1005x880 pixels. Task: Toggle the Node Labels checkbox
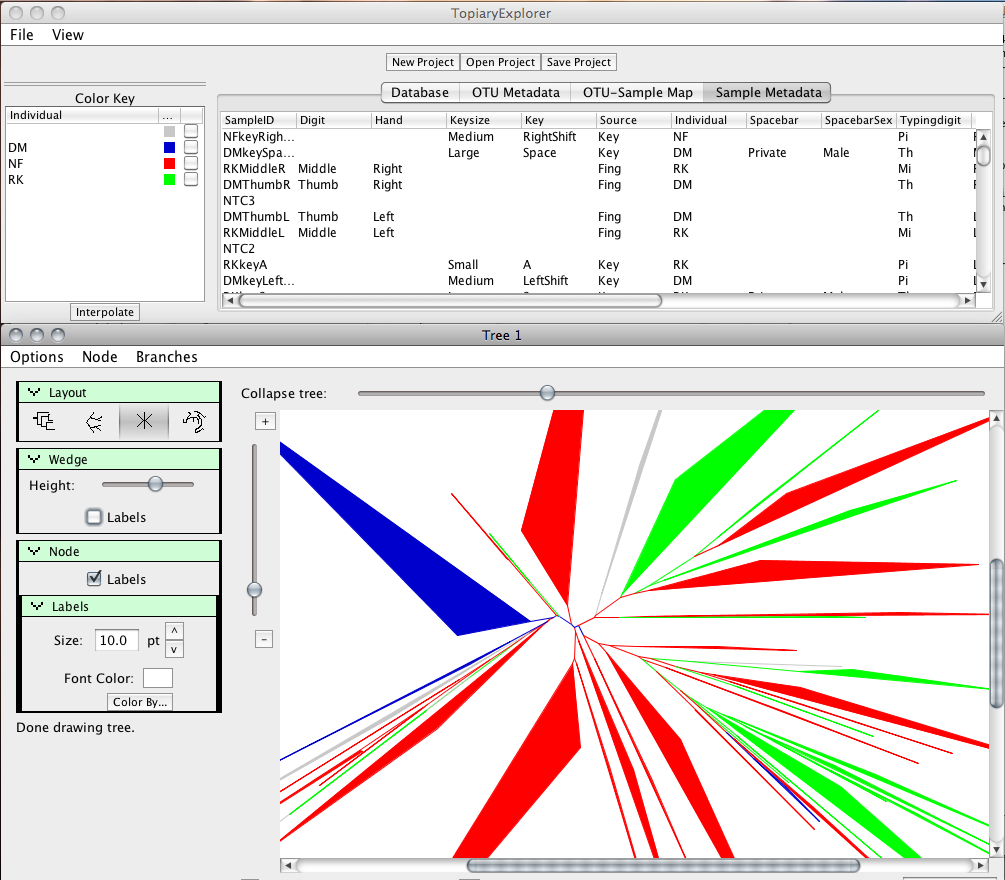click(94, 578)
